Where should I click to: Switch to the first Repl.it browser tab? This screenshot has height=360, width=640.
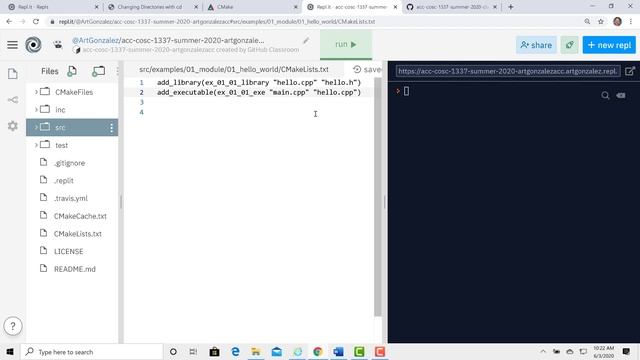point(52,7)
